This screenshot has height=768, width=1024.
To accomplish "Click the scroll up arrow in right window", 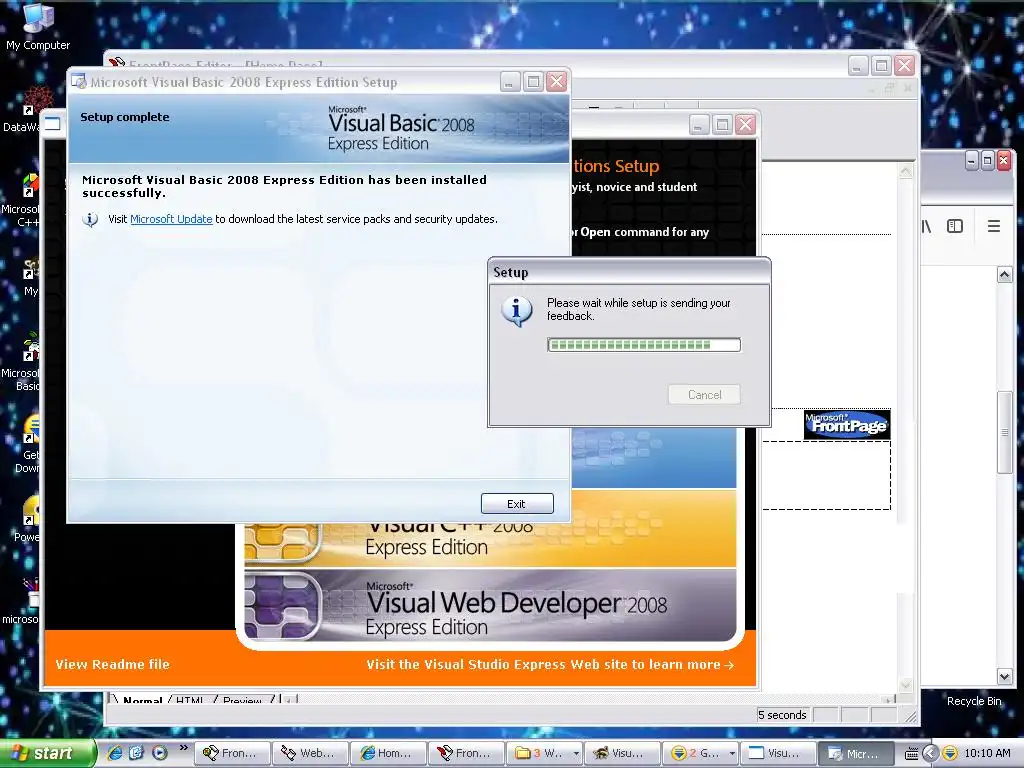I will [1004, 274].
